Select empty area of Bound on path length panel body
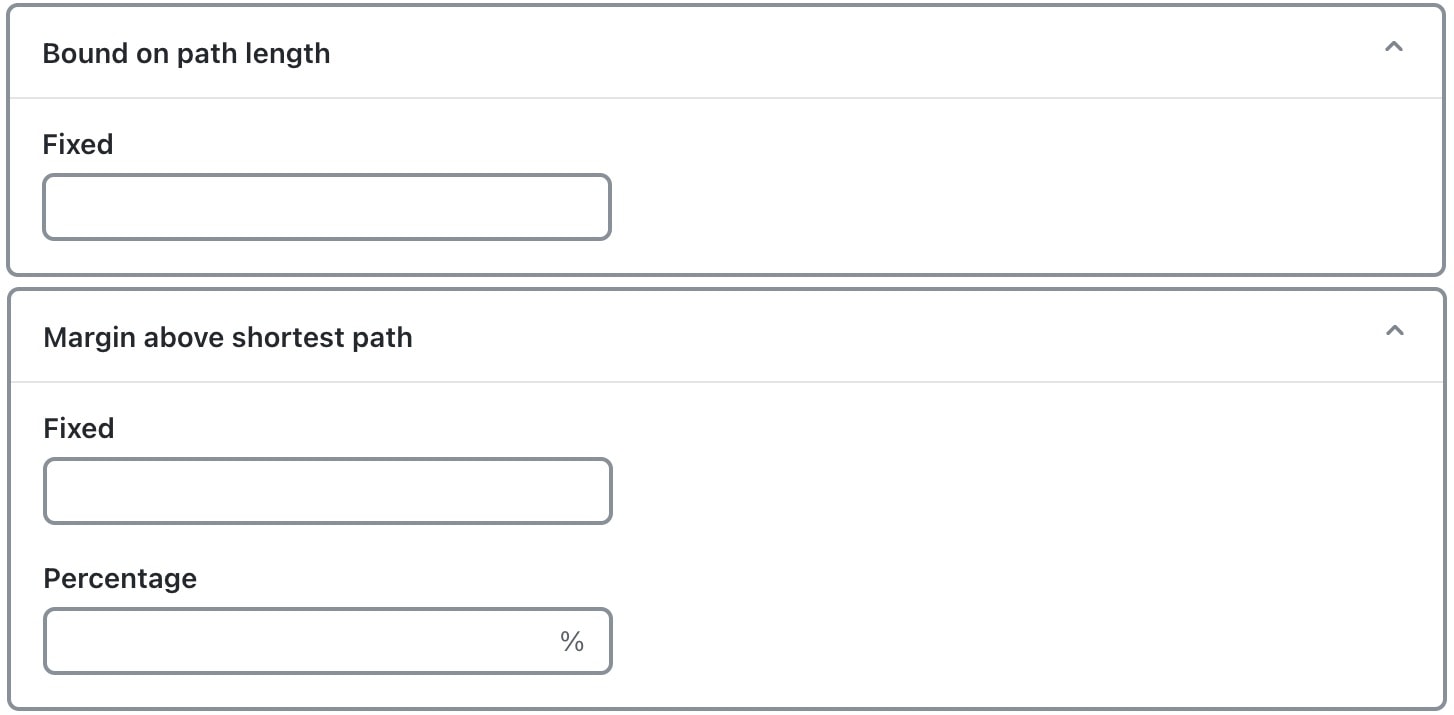The image size is (1454, 715). [x=1000, y=190]
